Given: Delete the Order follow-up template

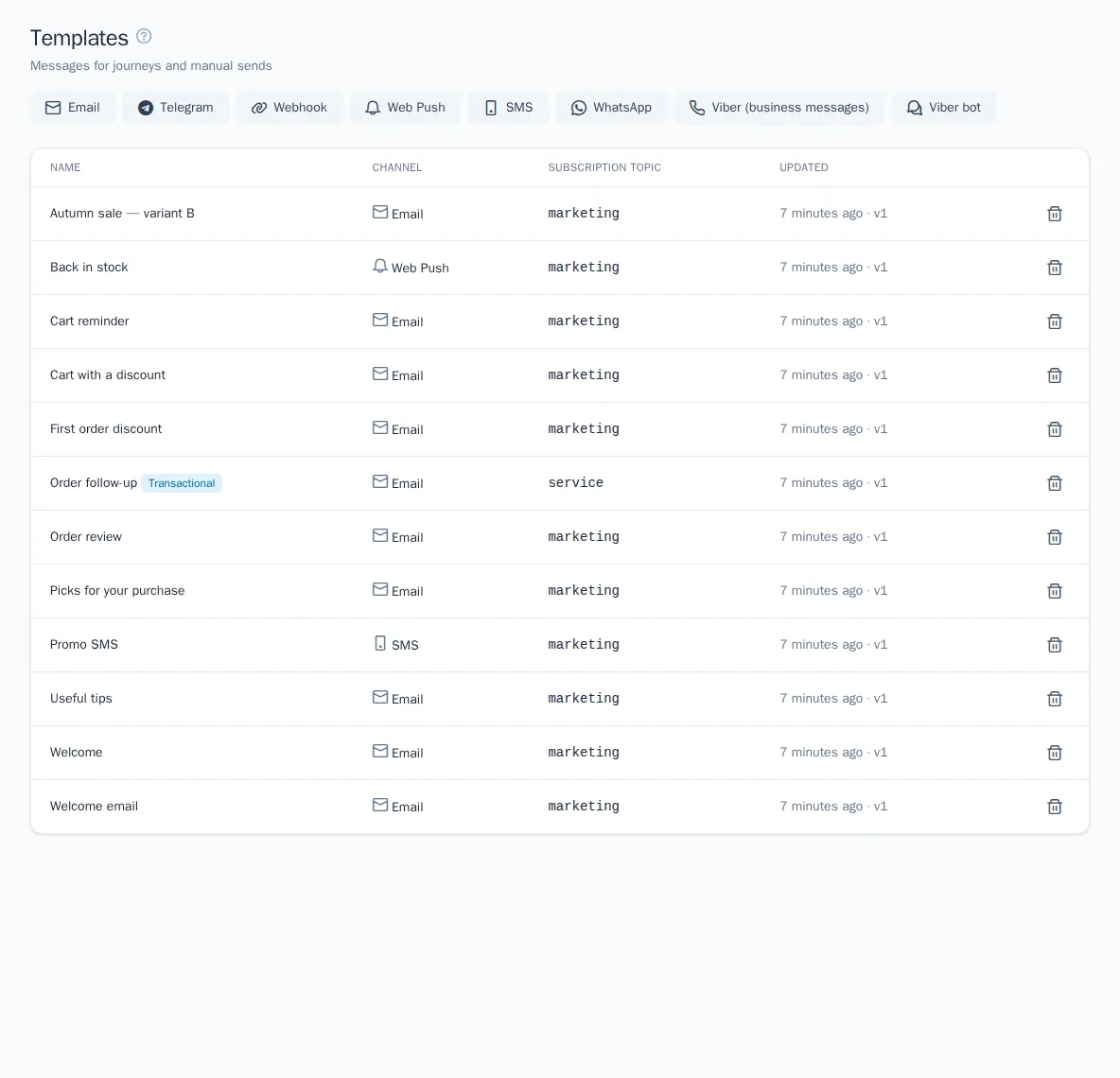Looking at the screenshot, I should click(x=1055, y=483).
